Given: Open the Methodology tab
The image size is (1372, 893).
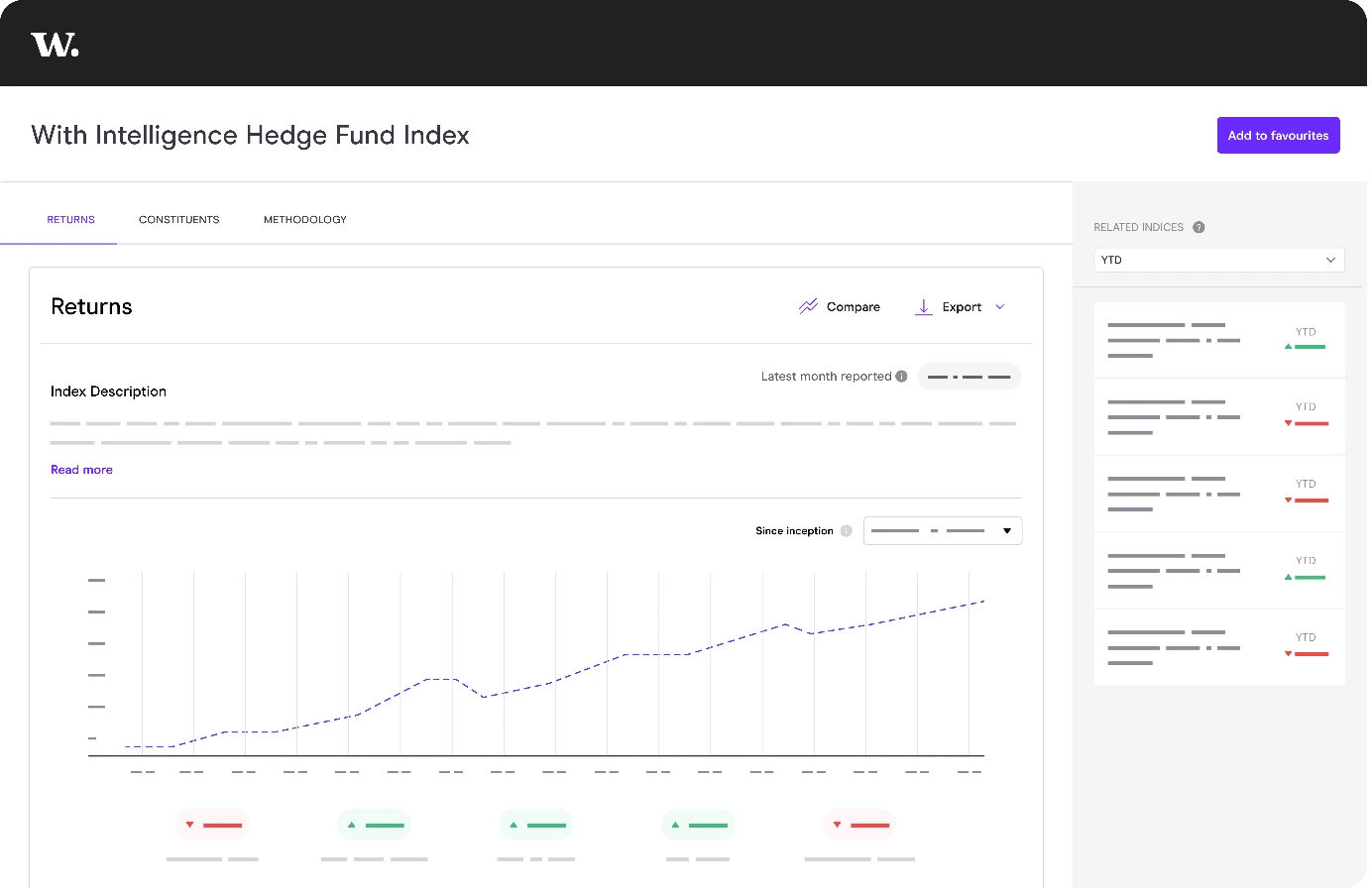Looking at the screenshot, I should tap(305, 220).
